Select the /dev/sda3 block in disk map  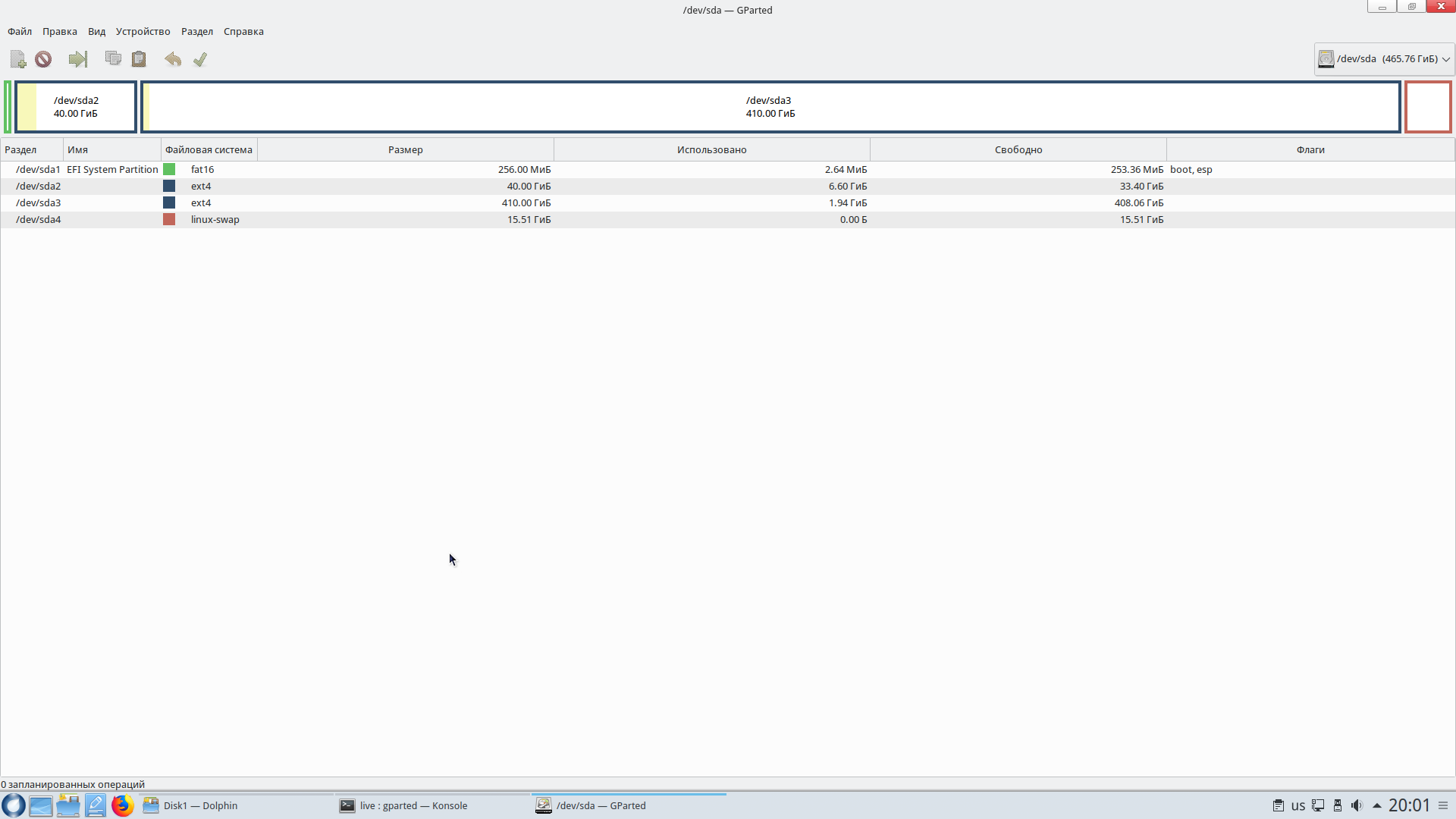[770, 107]
